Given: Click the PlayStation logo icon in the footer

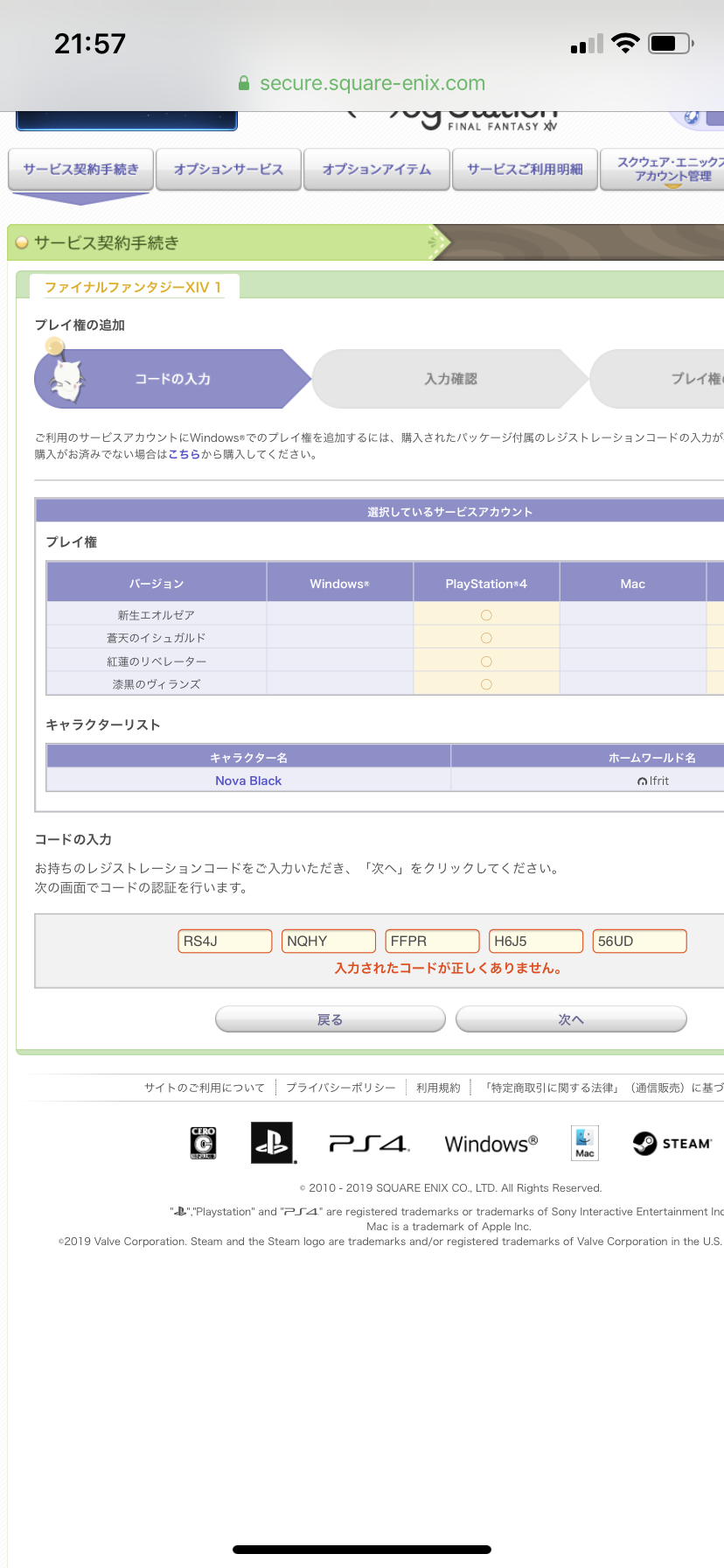Looking at the screenshot, I should [x=273, y=1143].
